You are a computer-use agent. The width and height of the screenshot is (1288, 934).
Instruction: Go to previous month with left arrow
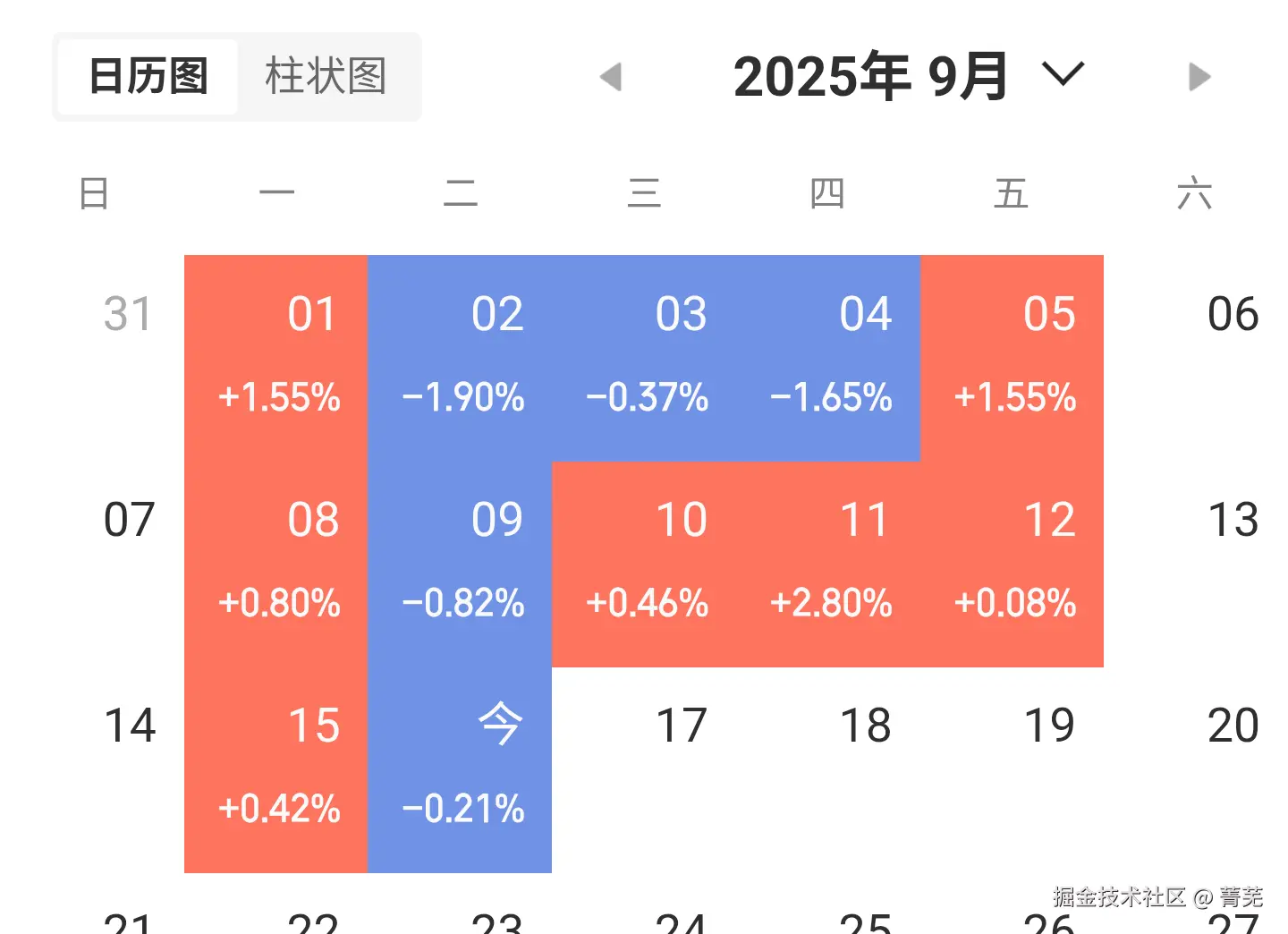[611, 77]
